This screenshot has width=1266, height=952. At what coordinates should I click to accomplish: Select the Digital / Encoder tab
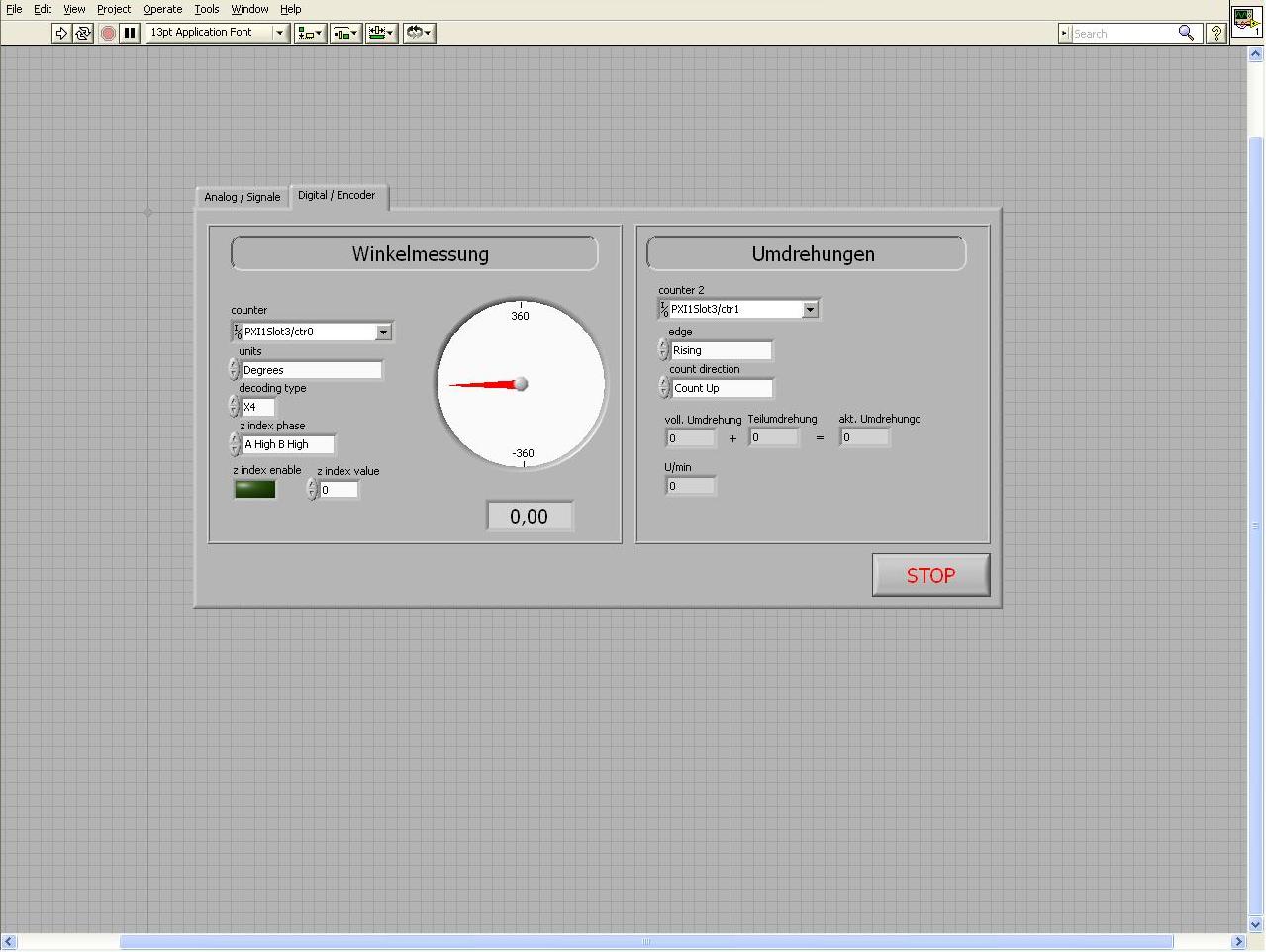click(337, 196)
